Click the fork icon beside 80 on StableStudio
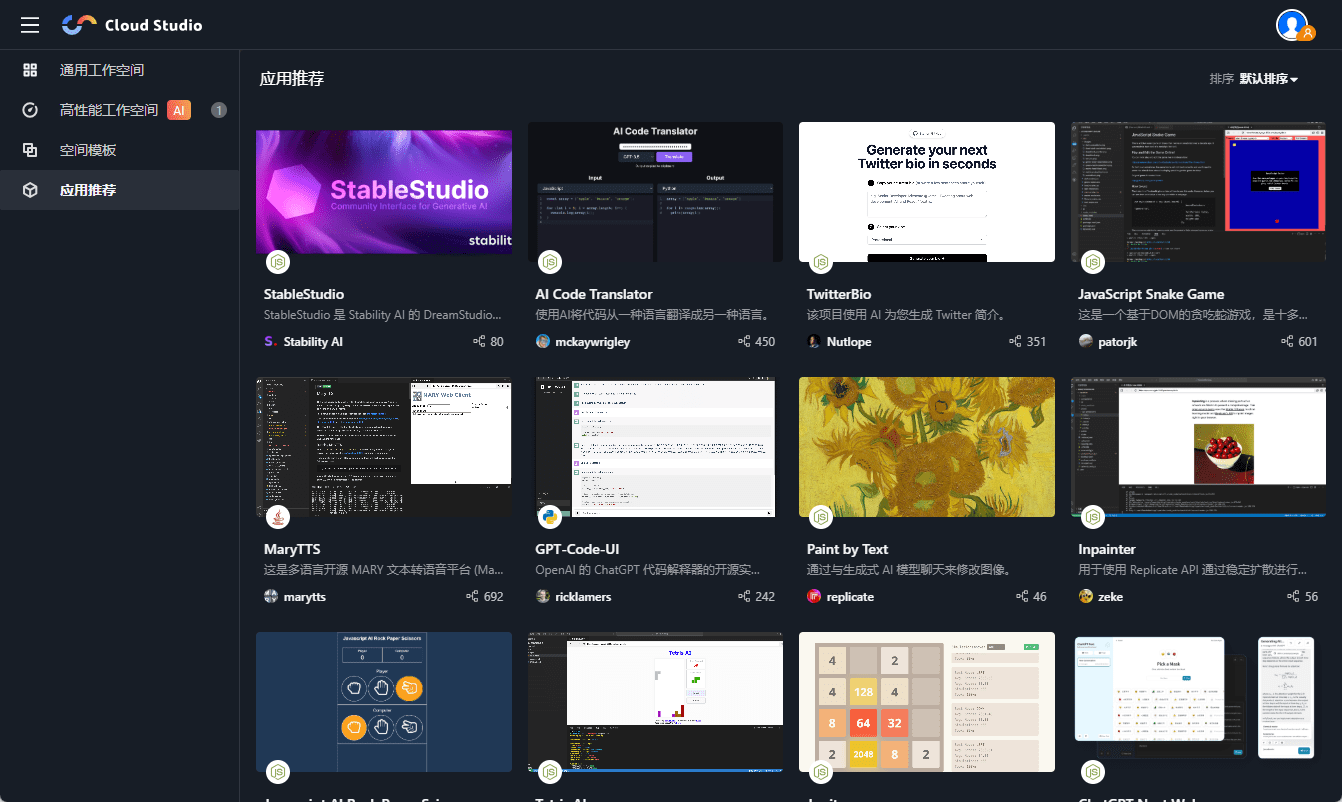The height and width of the screenshot is (802, 1342). 479,341
